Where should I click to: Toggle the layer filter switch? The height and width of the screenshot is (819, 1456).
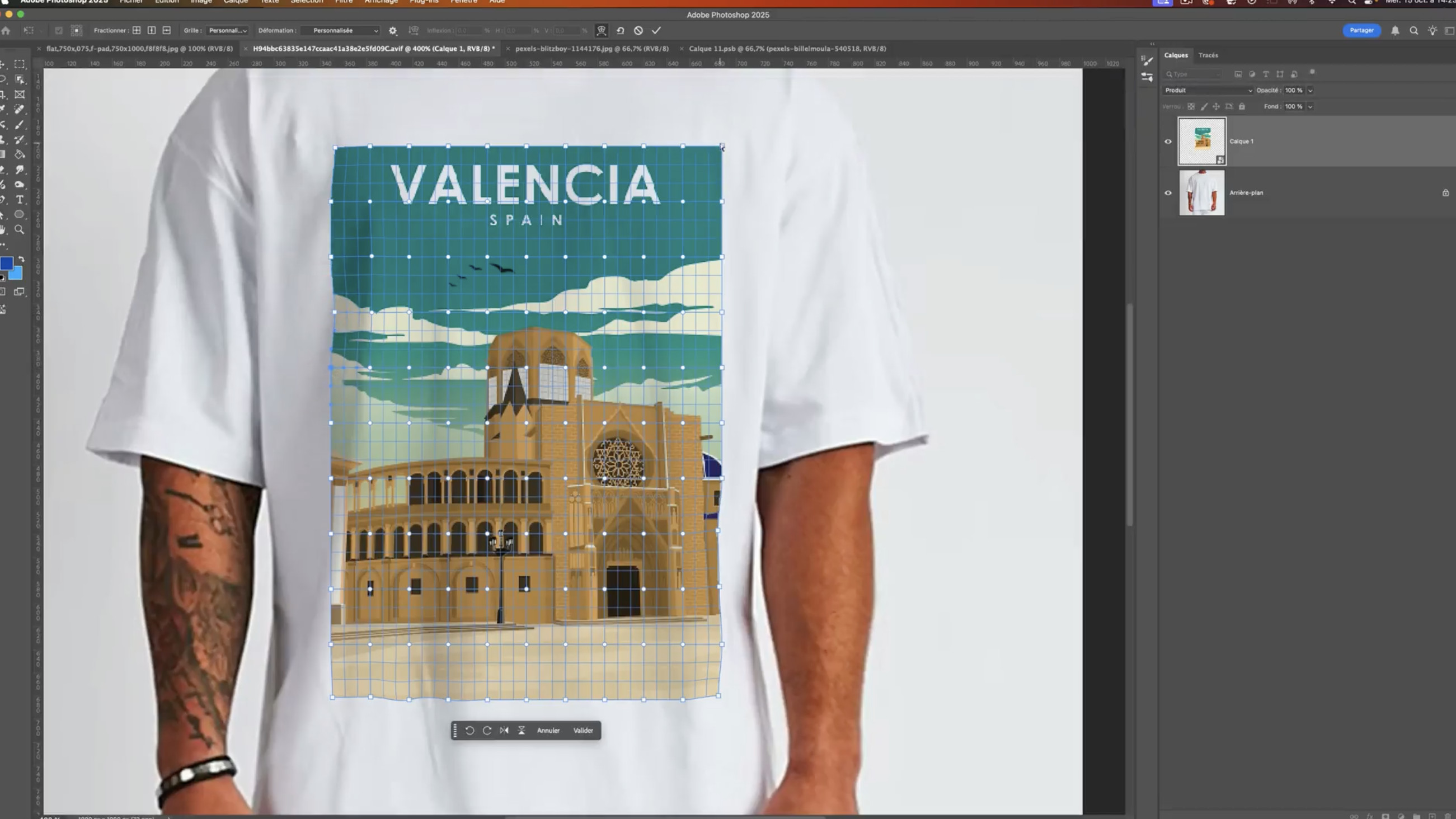click(x=1312, y=72)
